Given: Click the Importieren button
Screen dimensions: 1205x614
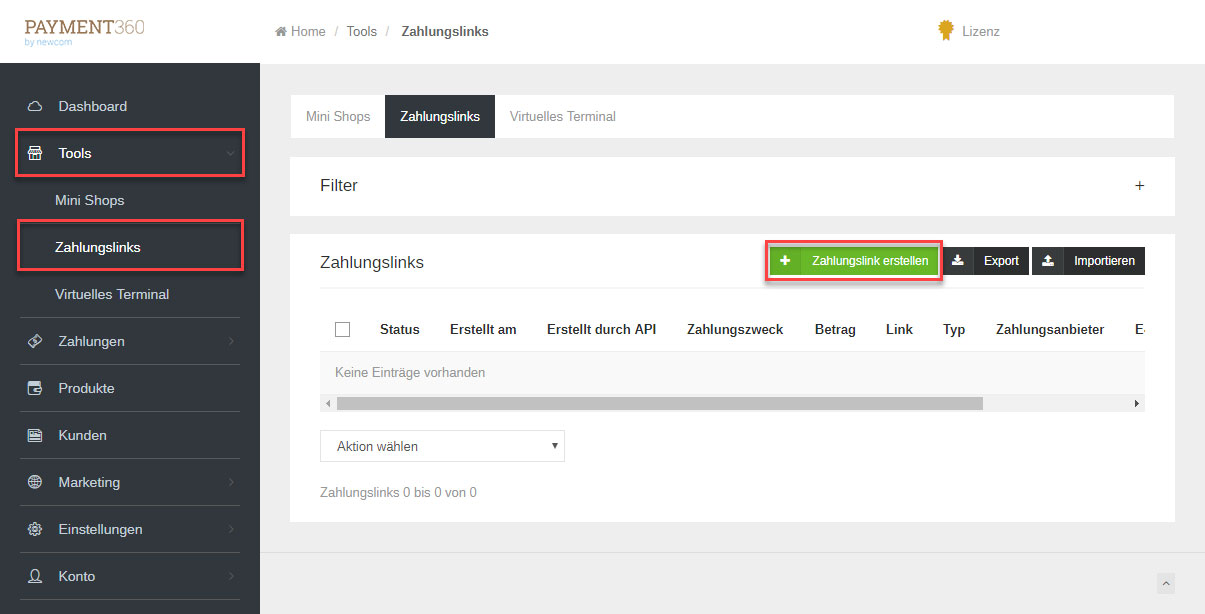Looking at the screenshot, I should [x=1089, y=261].
